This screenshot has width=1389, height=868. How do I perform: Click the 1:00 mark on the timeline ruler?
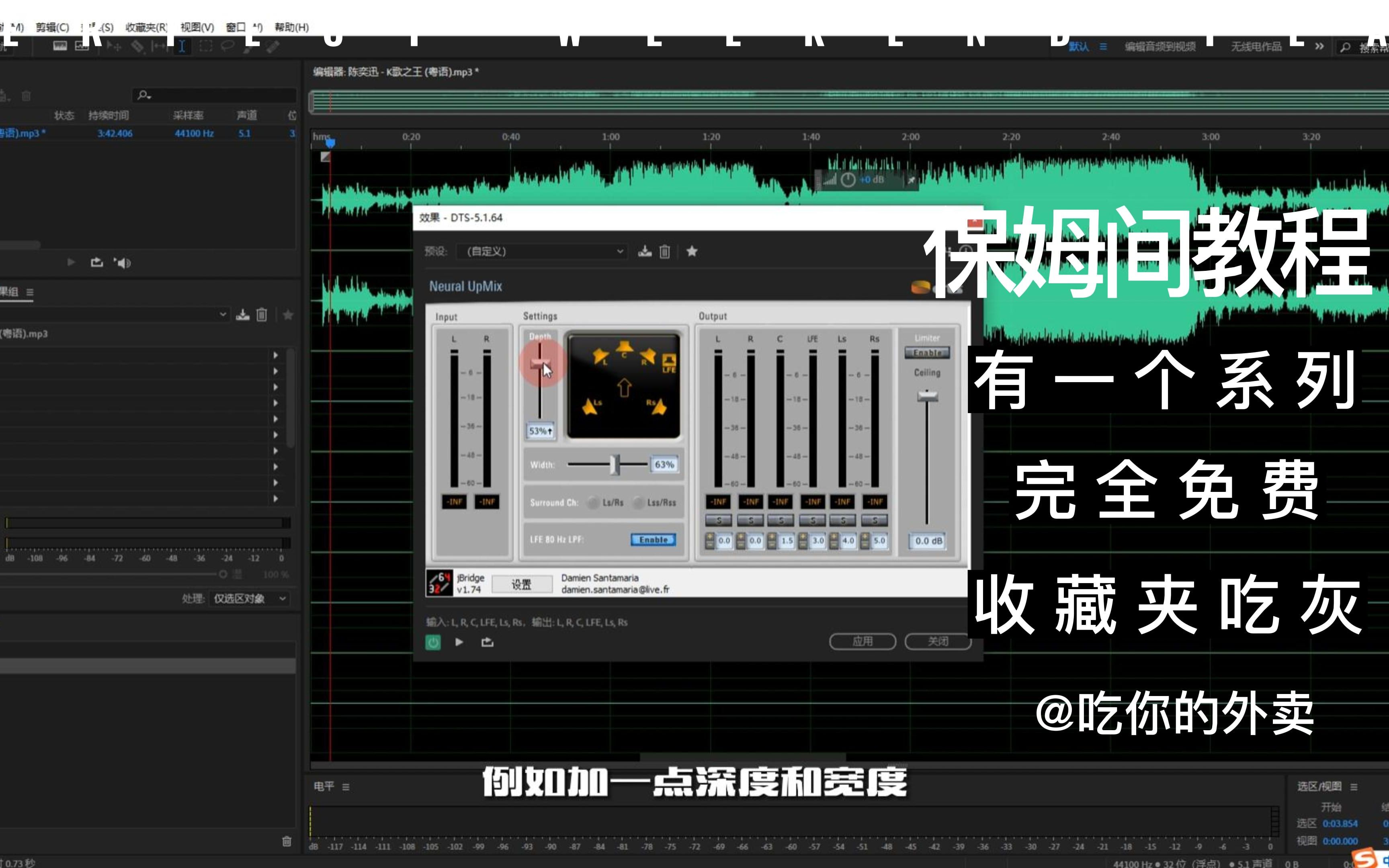point(611,137)
